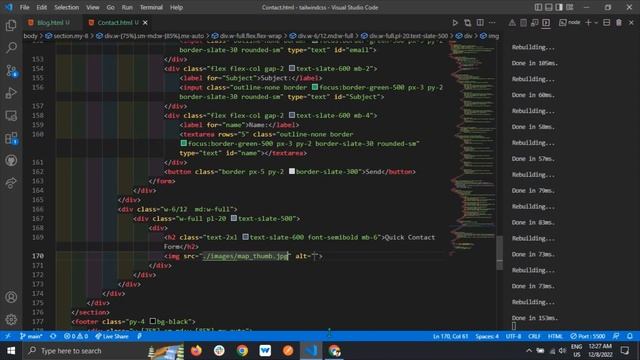
Task: Pick bg-black swatch on line 177
Action: click(153, 322)
